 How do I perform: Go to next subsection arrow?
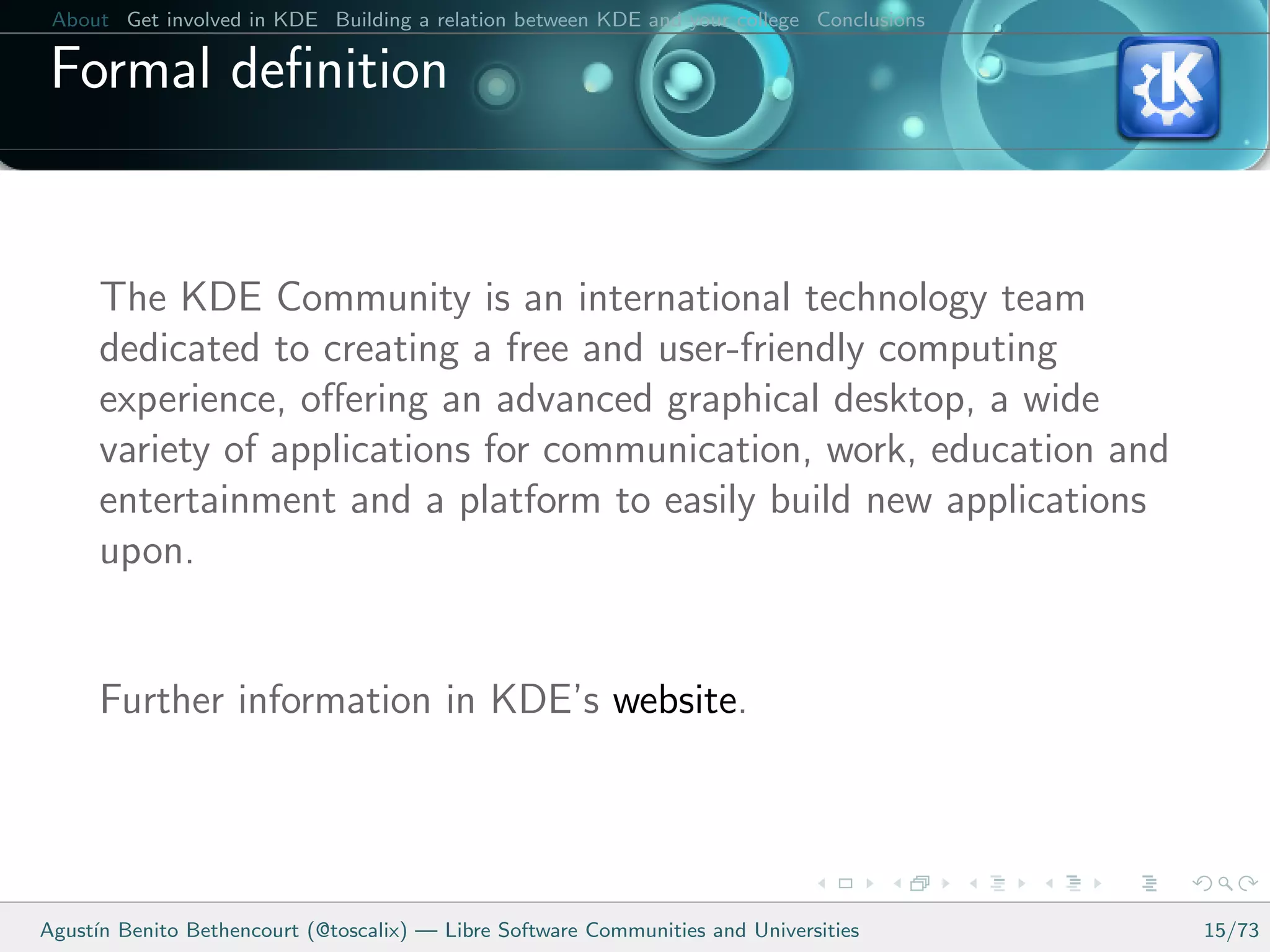click(x=1022, y=884)
